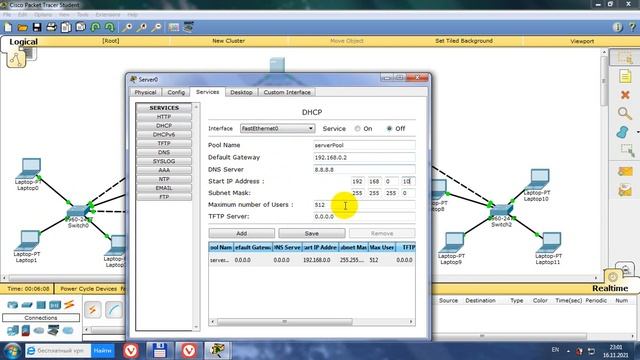
Task: Edit the DNS Server field
Action: [364, 169]
